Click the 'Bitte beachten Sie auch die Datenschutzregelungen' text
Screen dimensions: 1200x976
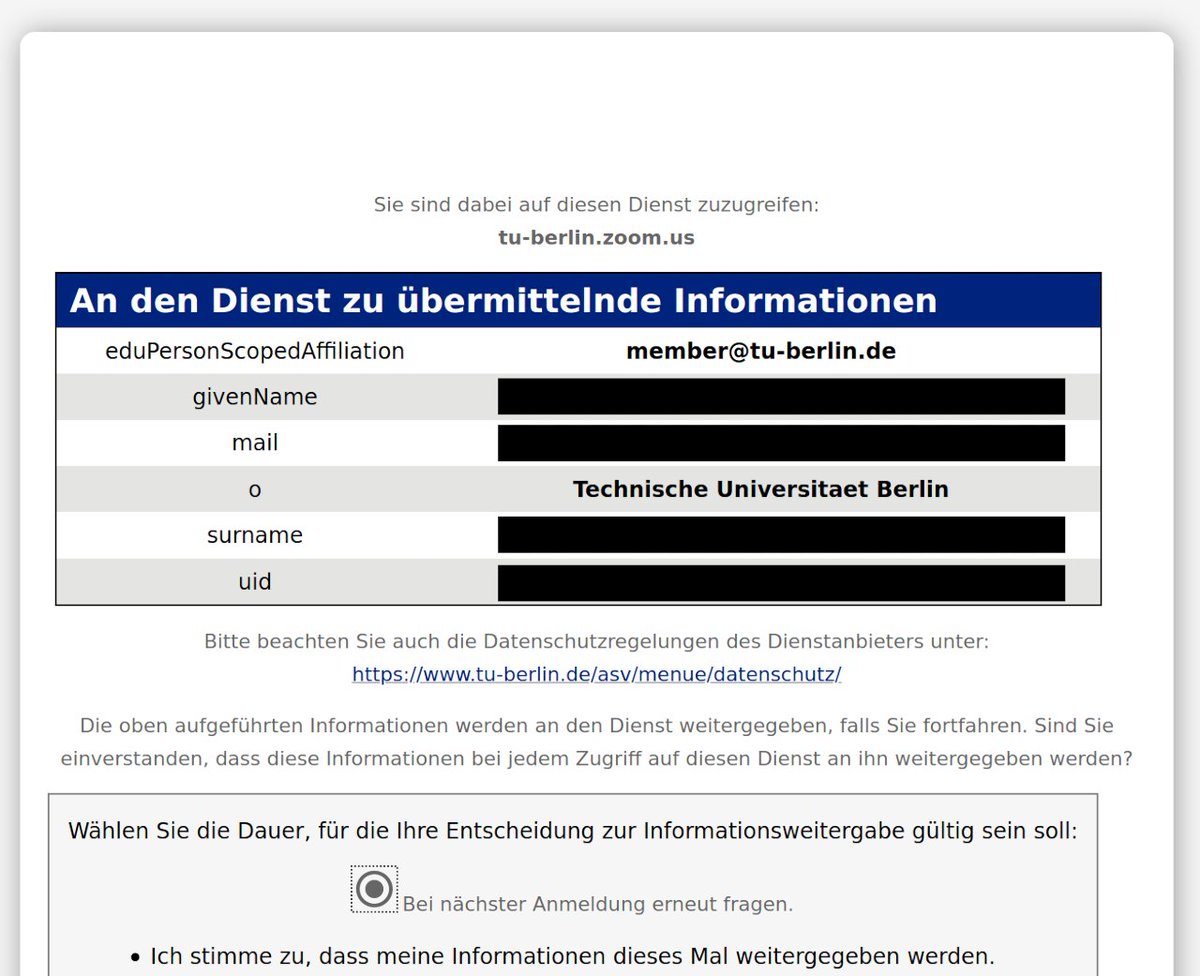pyautogui.click(x=596, y=641)
